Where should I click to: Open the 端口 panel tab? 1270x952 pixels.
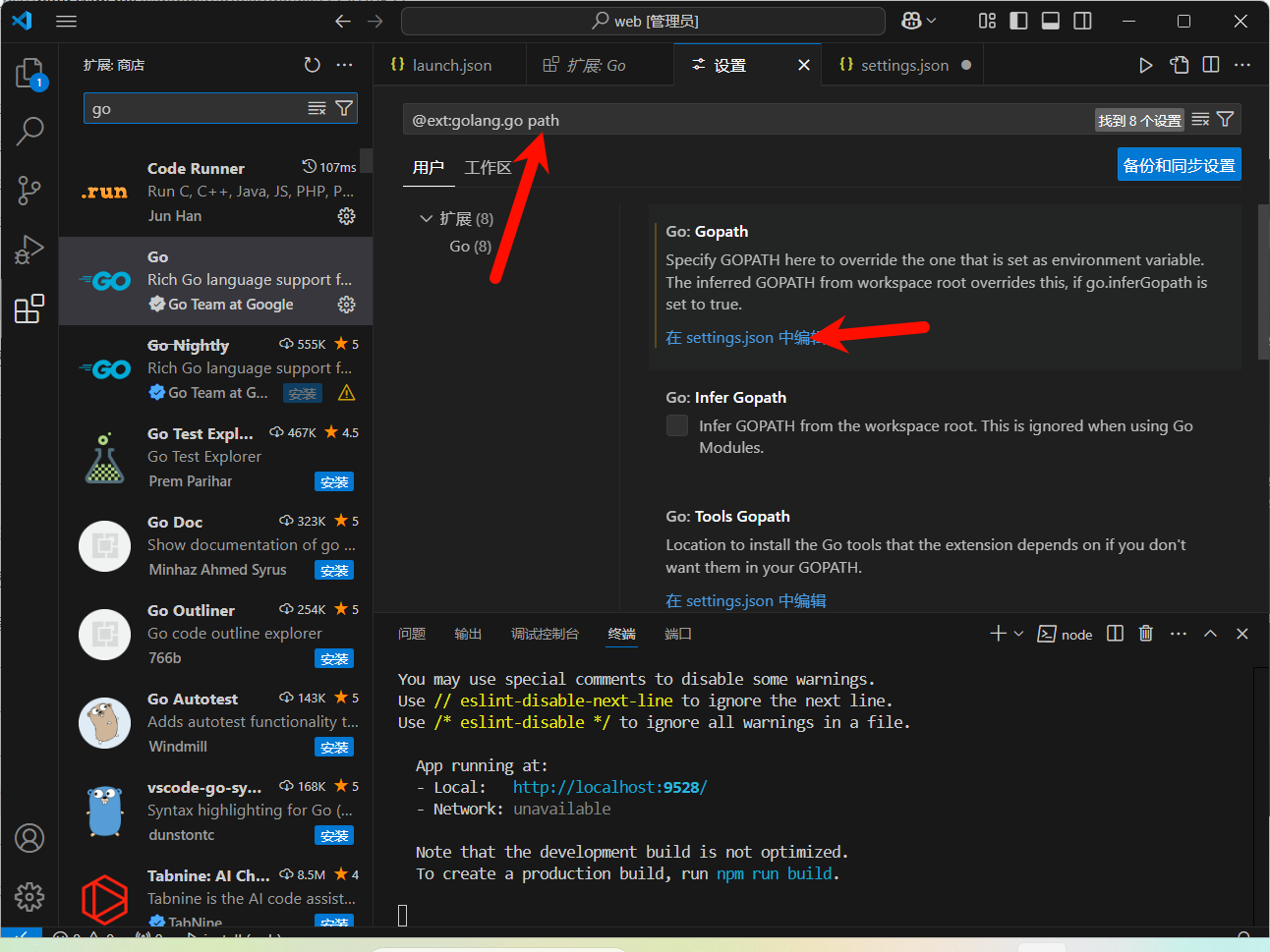pyautogui.click(x=678, y=634)
